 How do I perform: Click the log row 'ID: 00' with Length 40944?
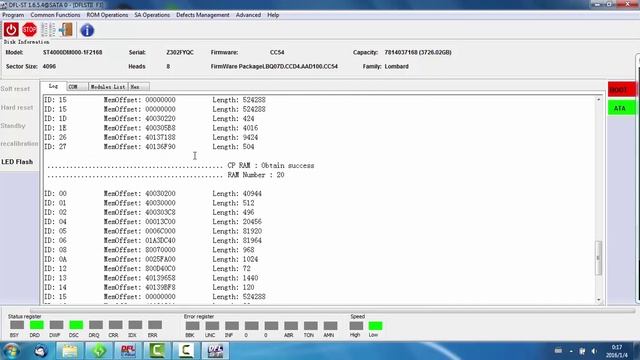153,193
